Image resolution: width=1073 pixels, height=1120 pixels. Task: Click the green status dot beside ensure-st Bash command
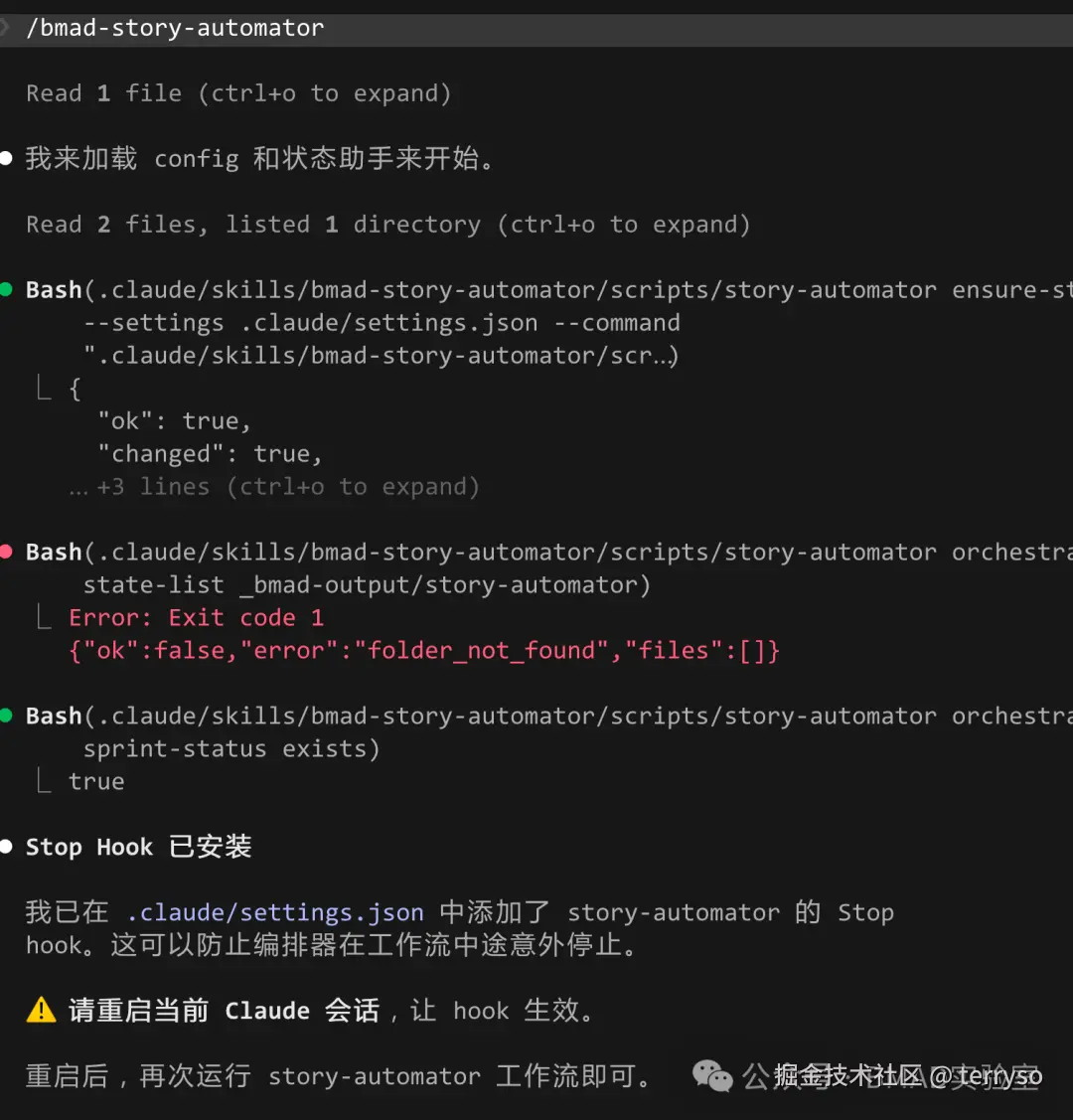[x=6, y=289]
